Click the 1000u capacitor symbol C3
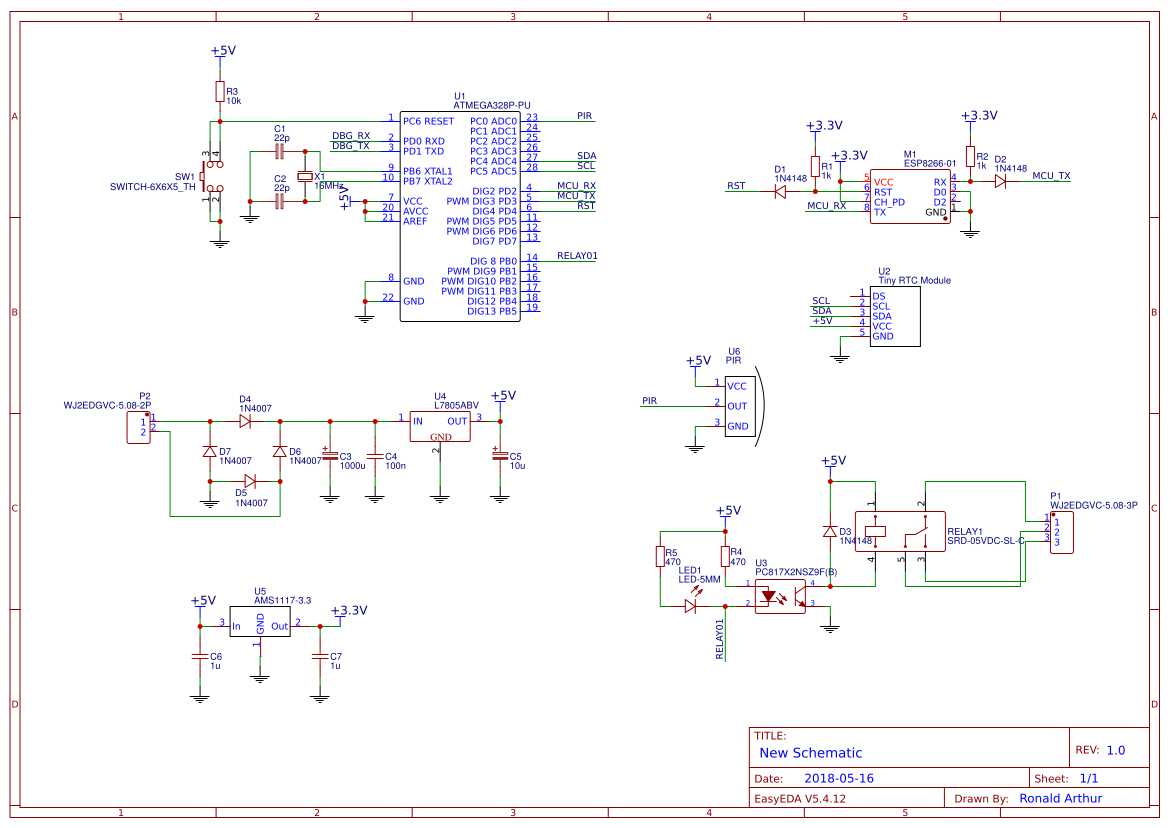The width and height of the screenshot is (1171, 828). (330, 457)
